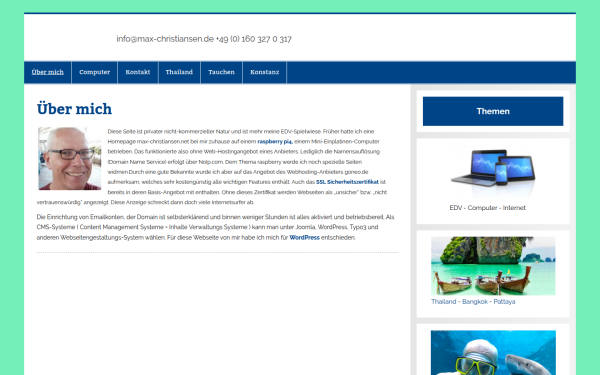Click the Über mich page heading
This screenshot has height=375, width=600.
(75, 109)
